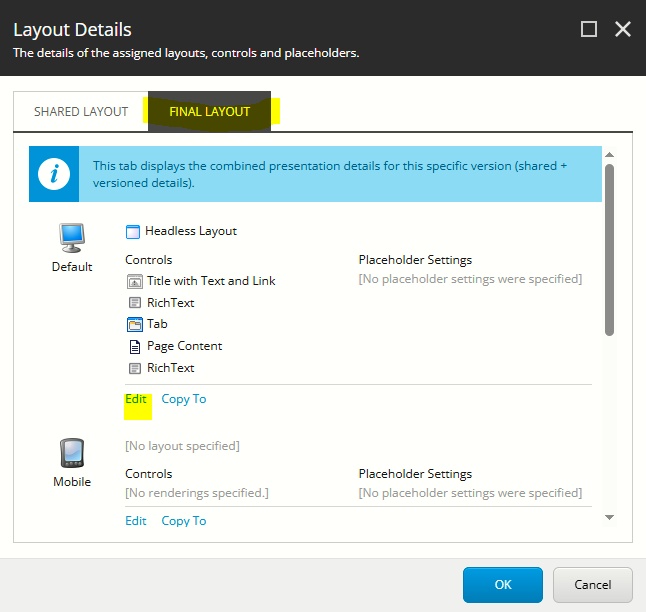This screenshot has height=612, width=646.
Task: Click the Page Content document icon
Action: 135,347
